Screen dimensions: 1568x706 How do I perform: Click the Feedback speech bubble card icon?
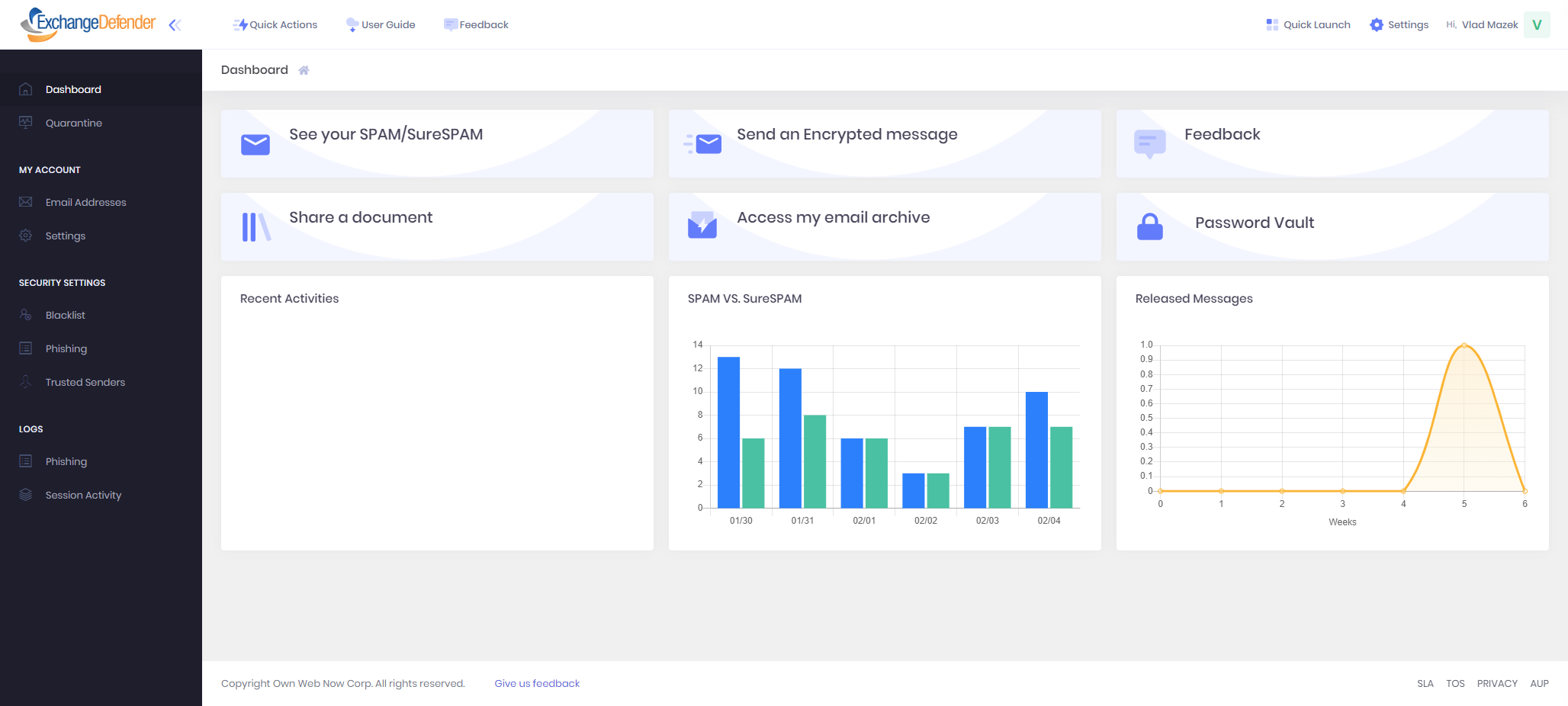(x=1149, y=143)
